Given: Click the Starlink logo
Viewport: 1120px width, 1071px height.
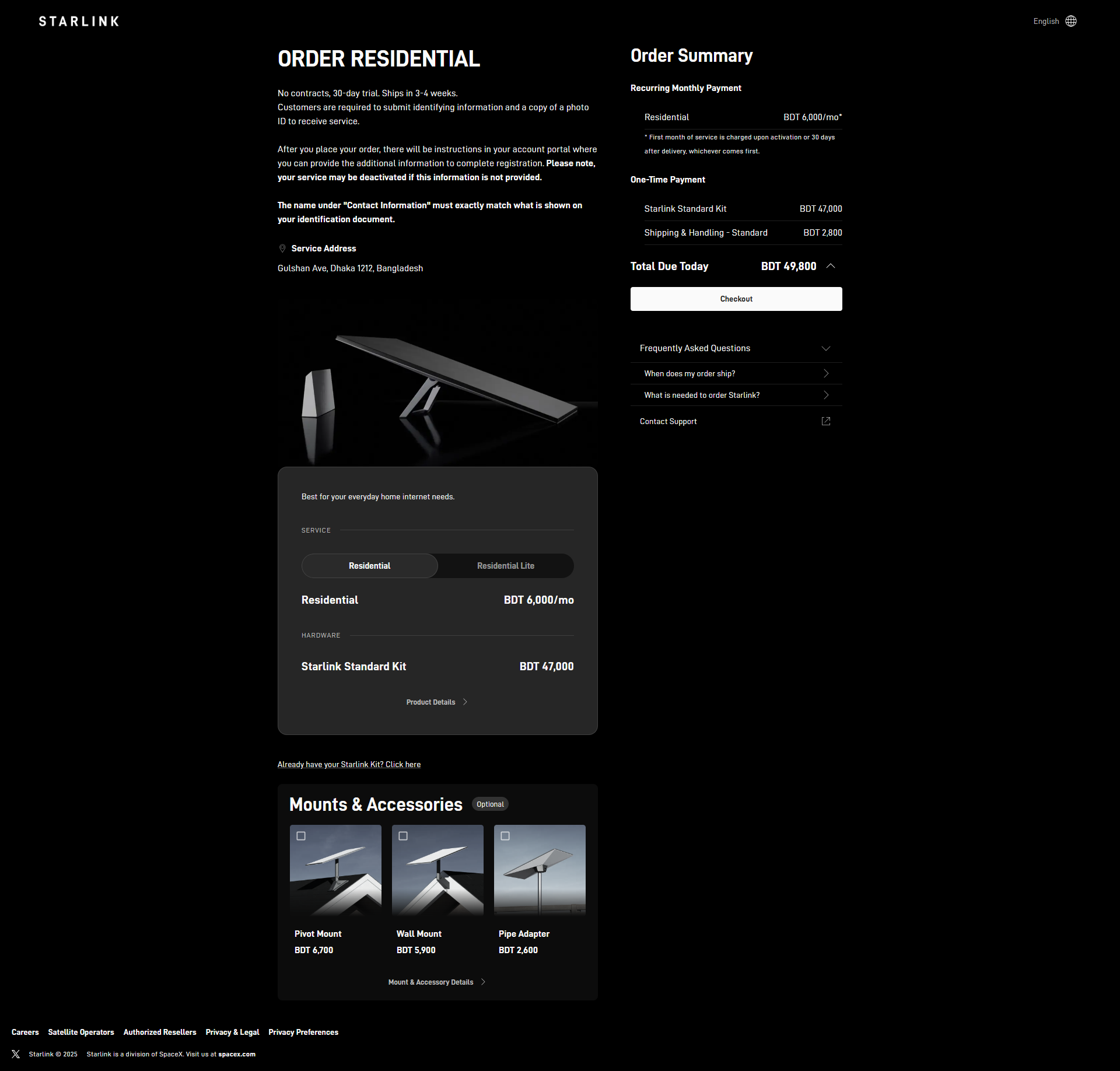Looking at the screenshot, I should click(x=79, y=22).
